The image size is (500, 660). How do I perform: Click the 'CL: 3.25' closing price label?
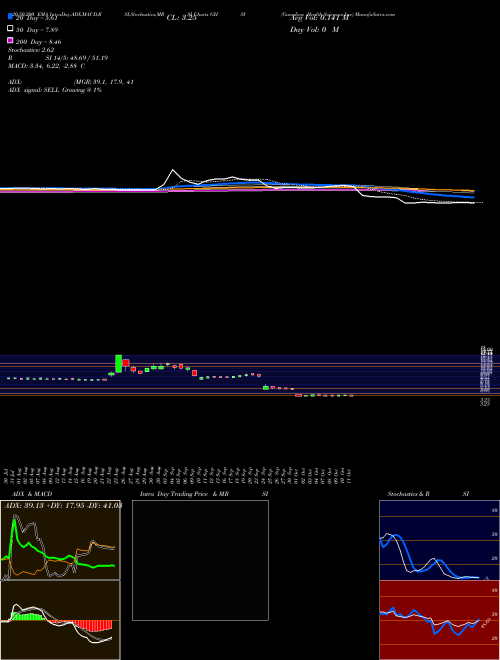pyautogui.click(x=181, y=18)
